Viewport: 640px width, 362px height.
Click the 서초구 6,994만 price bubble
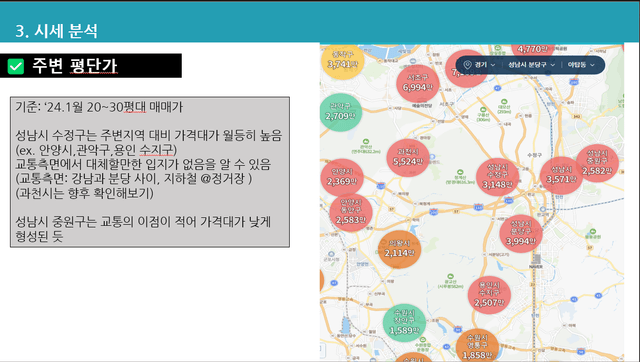coord(418,83)
